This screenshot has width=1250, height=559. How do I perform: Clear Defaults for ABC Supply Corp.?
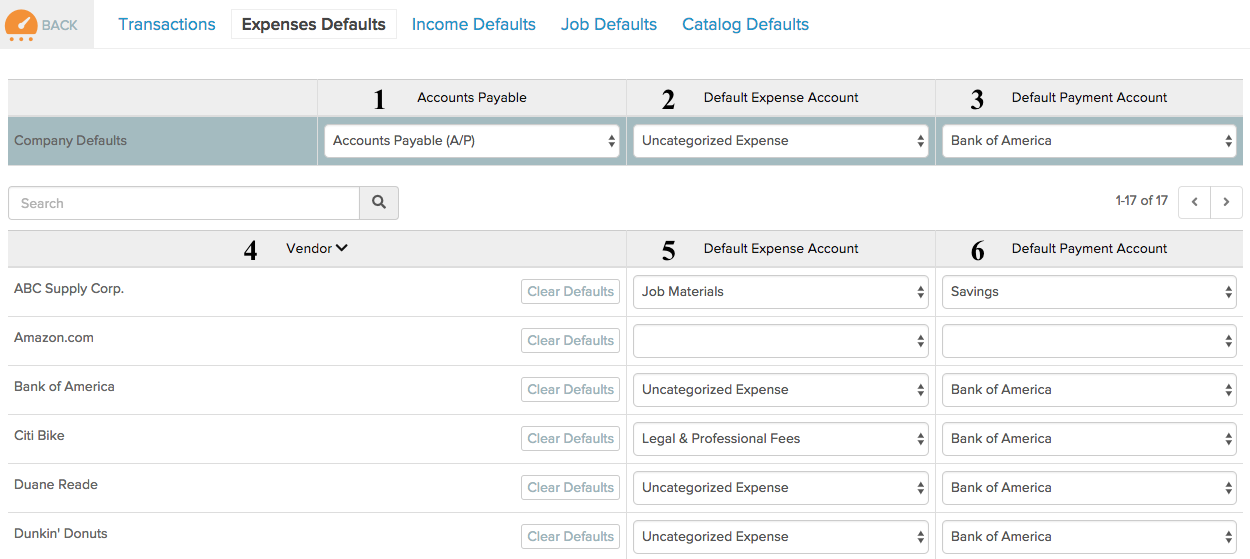(x=570, y=292)
